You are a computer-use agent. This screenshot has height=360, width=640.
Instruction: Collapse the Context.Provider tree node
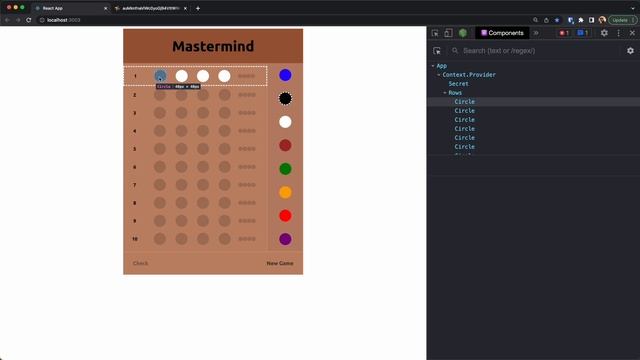point(439,75)
